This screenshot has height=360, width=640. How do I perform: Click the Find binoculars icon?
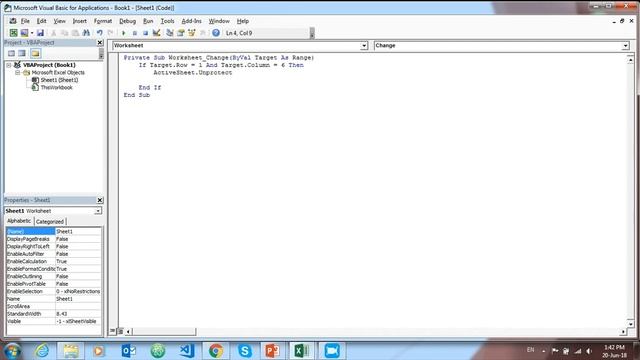tap(86, 33)
